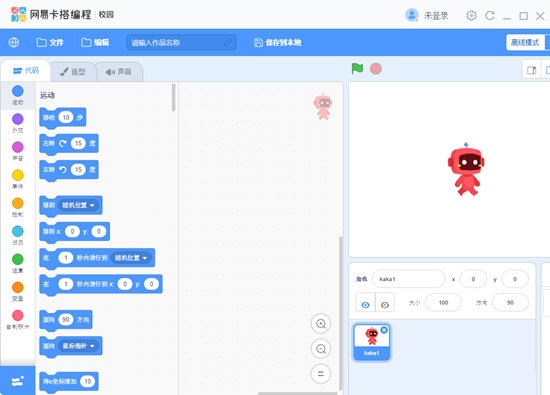The width and height of the screenshot is (550, 395).
Task: Select the blue 运动 category circle
Action: [x=18, y=91]
